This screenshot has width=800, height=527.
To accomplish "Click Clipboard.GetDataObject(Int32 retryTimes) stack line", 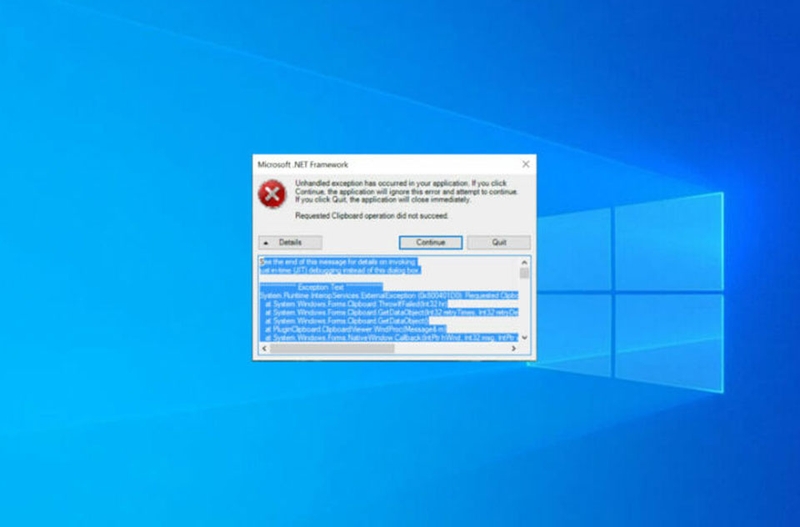I will (392, 312).
